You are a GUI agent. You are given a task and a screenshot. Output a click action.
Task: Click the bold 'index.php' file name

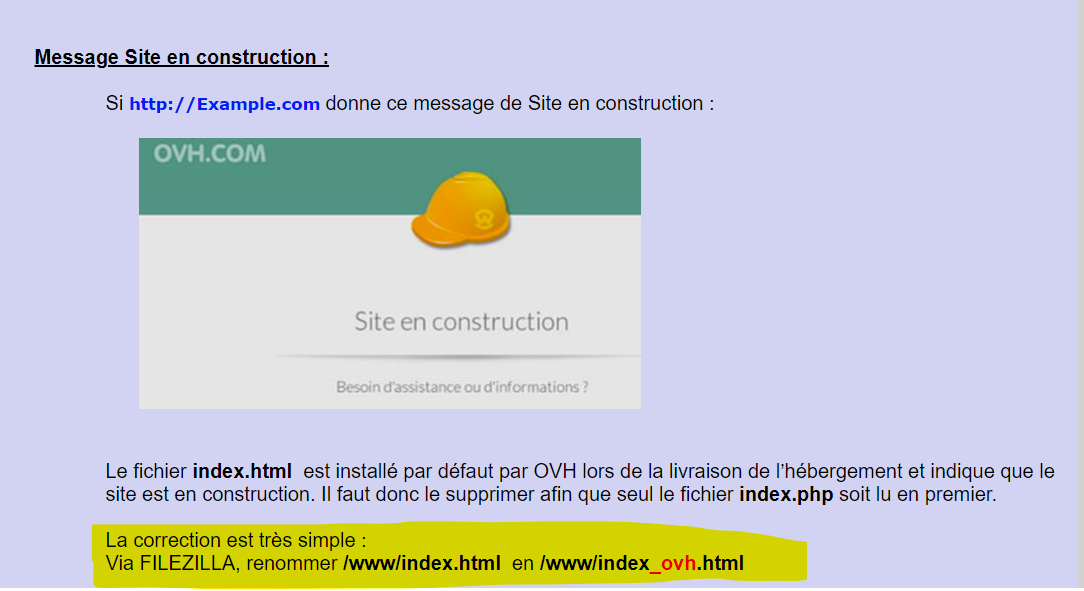point(785,494)
